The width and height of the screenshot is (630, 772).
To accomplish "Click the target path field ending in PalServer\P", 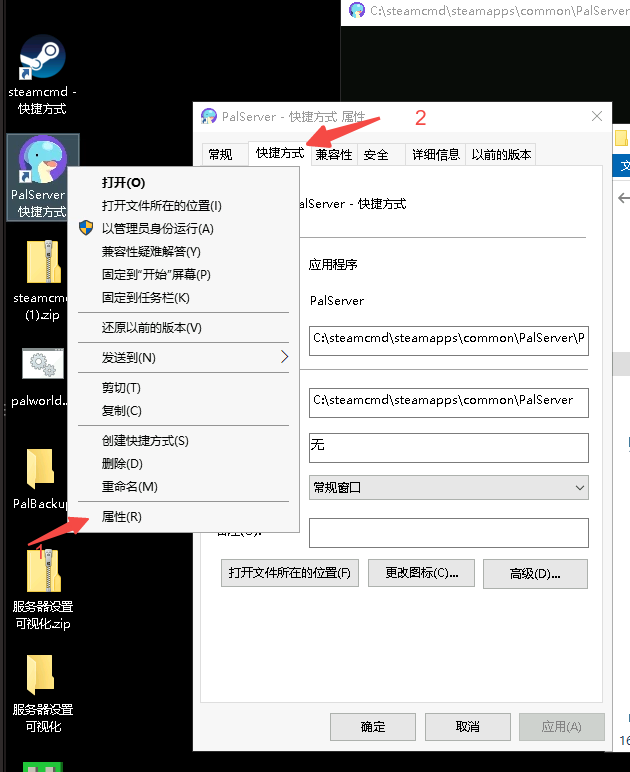I will point(448,340).
